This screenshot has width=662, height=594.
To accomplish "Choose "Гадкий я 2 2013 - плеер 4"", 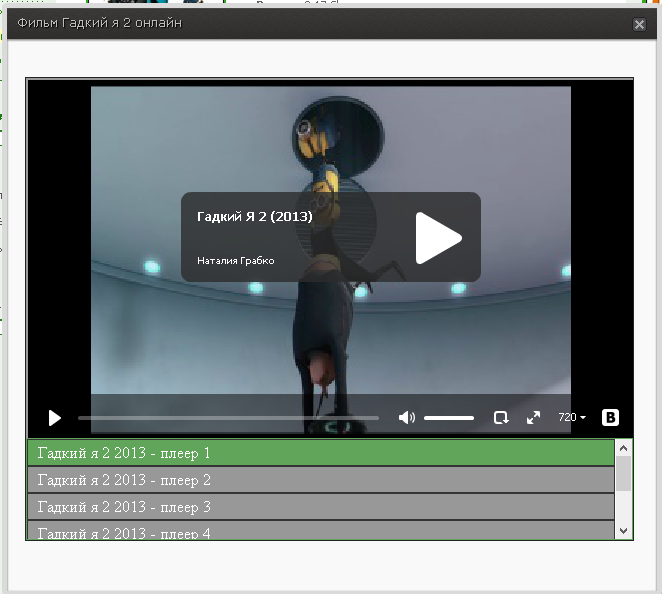I will point(321,530).
